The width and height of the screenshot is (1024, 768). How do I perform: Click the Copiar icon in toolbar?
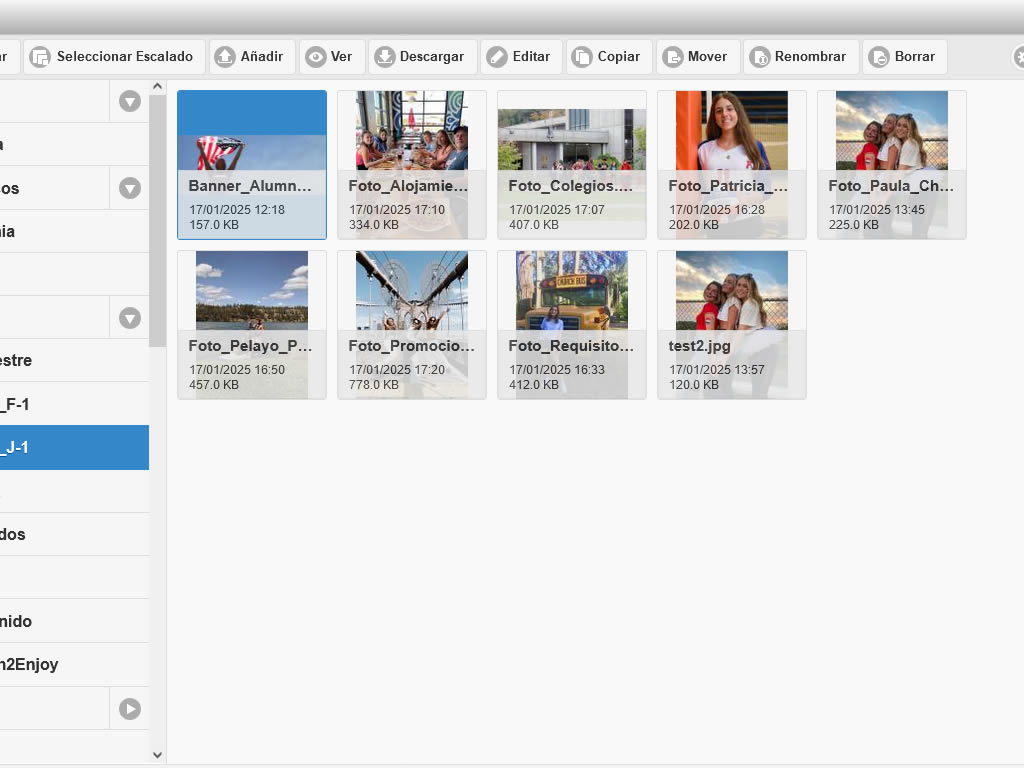(582, 57)
